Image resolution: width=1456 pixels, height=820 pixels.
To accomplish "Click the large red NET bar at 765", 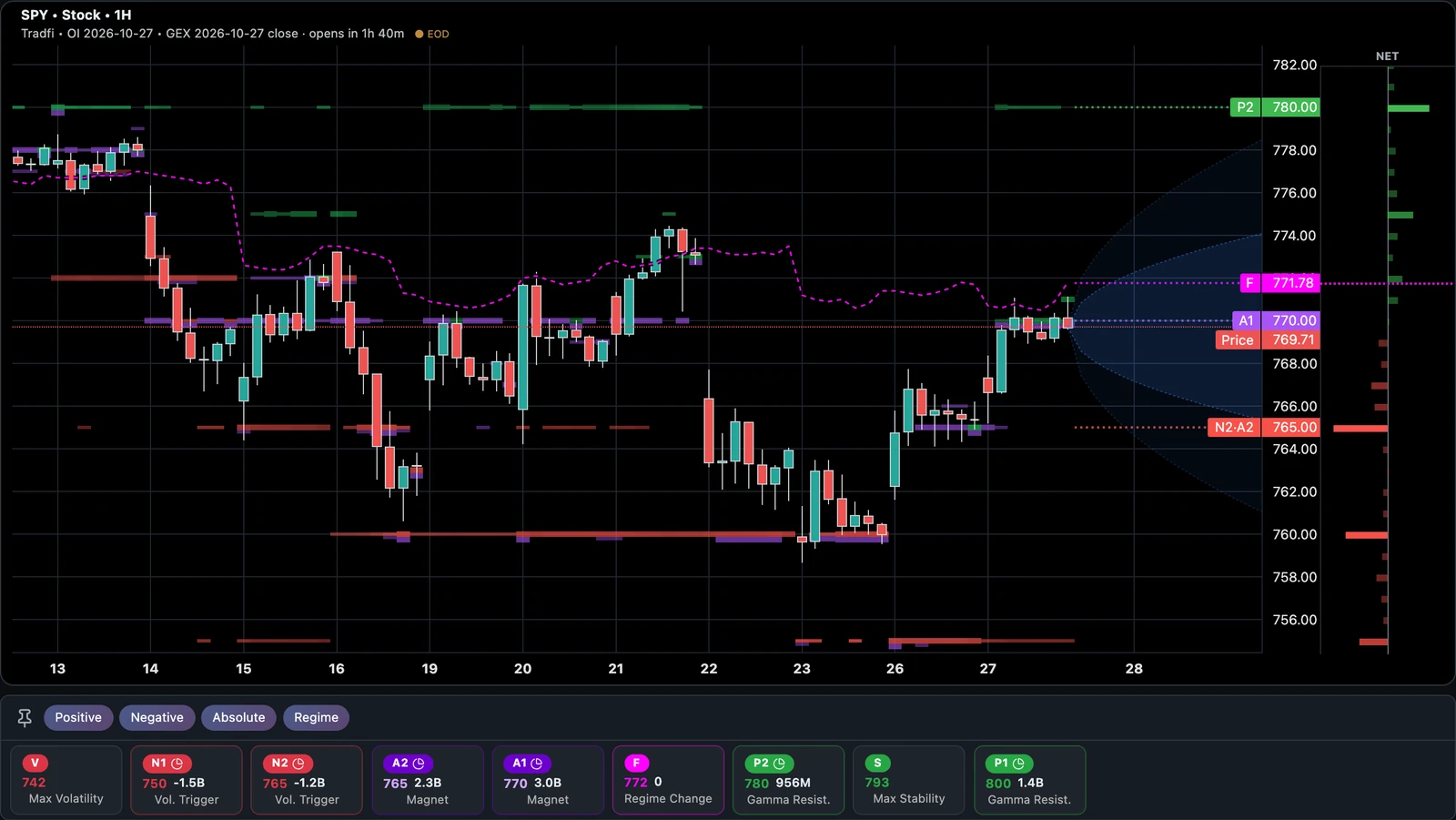I will coord(1360,428).
